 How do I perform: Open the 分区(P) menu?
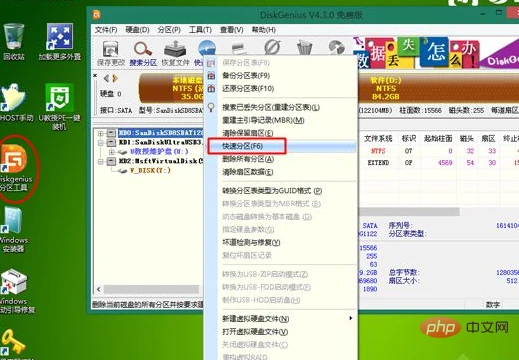click(169, 30)
